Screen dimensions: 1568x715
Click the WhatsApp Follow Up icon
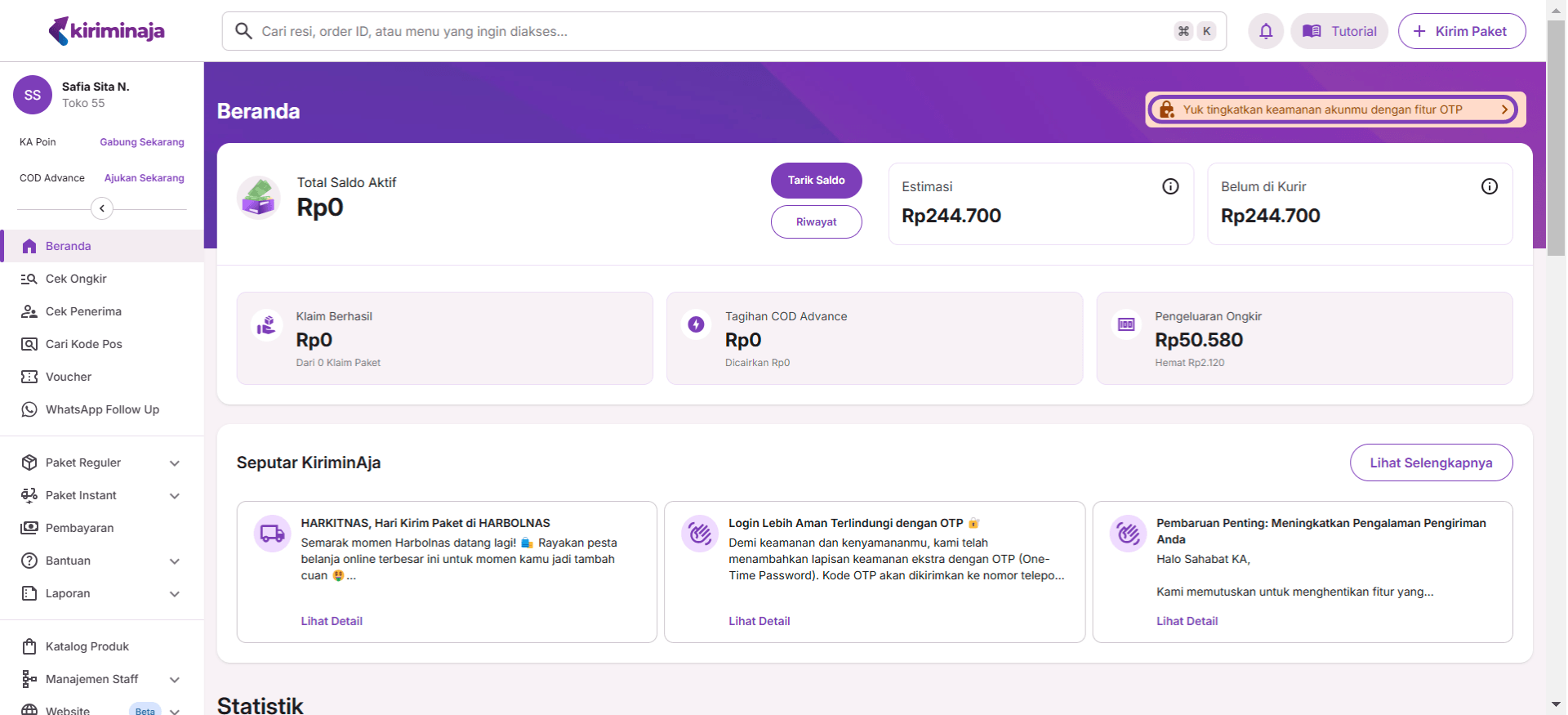click(x=29, y=409)
